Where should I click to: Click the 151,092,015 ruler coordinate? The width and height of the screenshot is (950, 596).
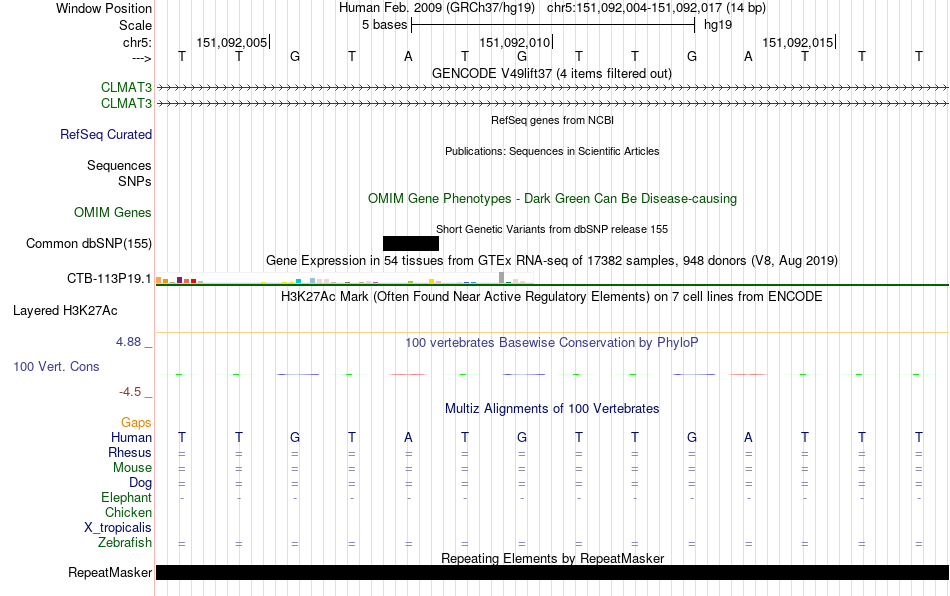click(x=798, y=42)
